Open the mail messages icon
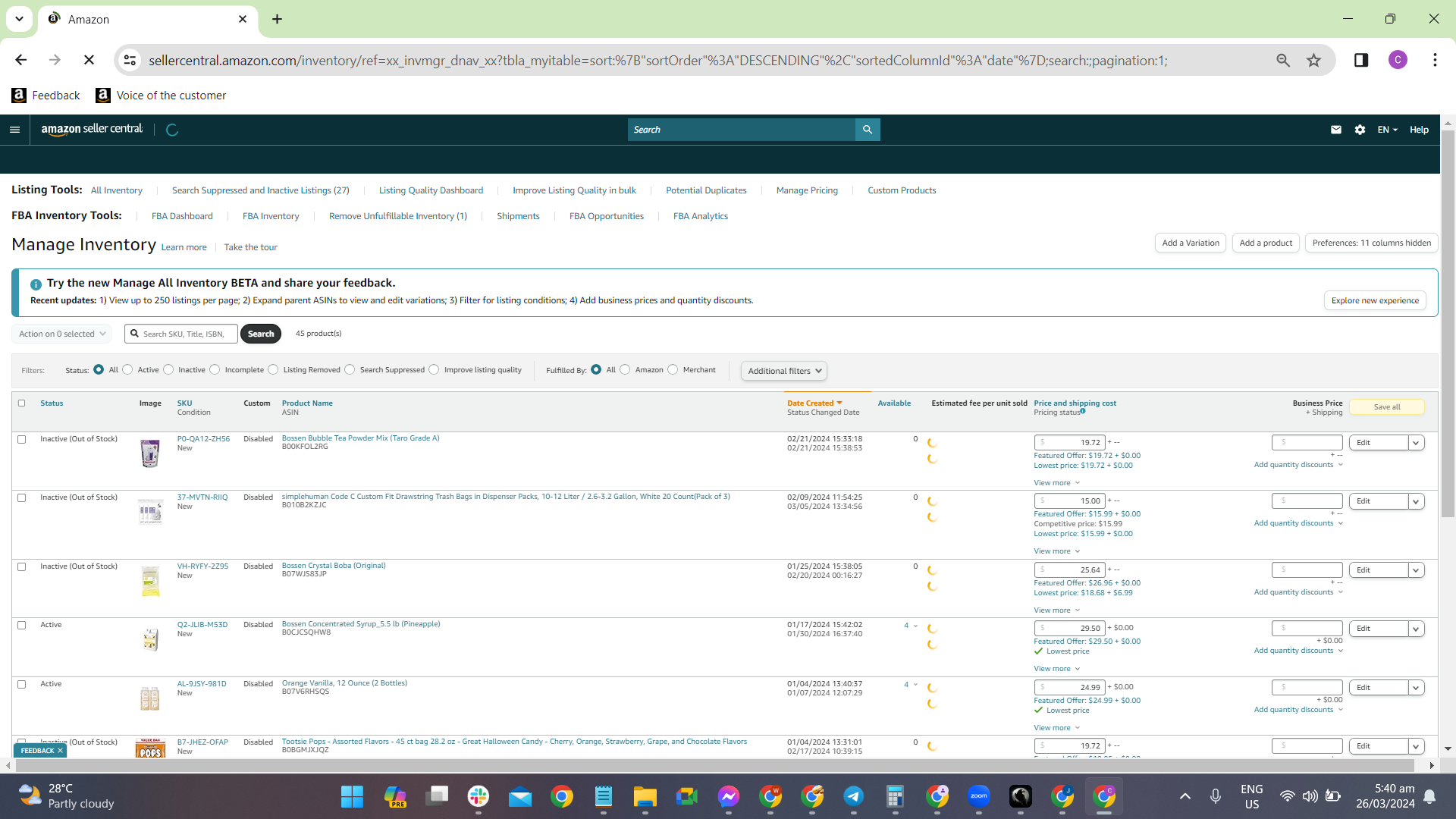 pyautogui.click(x=1336, y=130)
